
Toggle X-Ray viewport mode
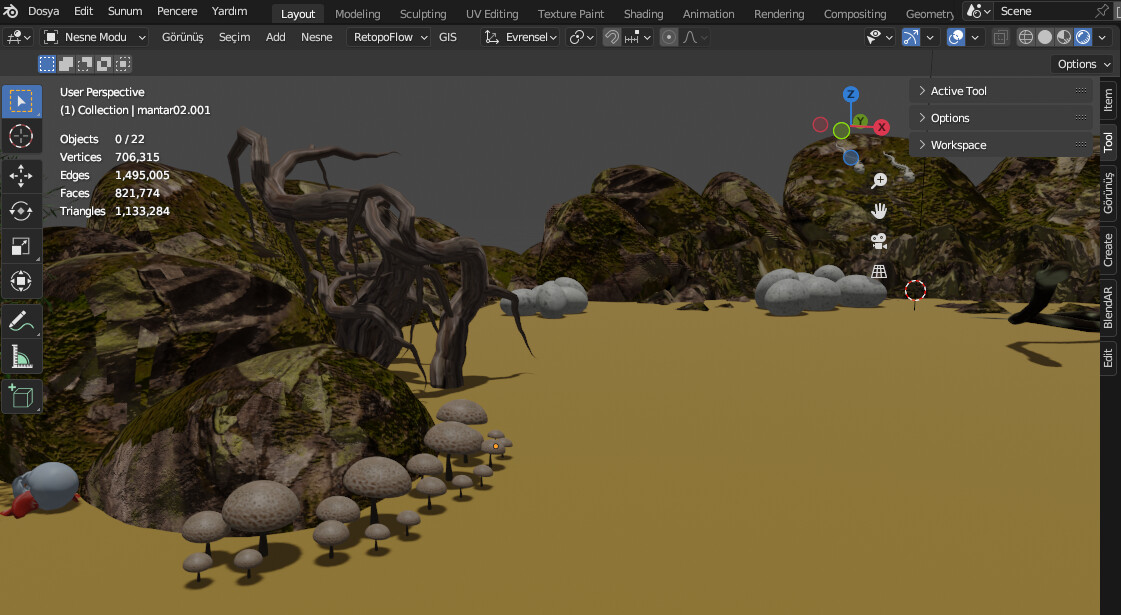coord(1001,37)
